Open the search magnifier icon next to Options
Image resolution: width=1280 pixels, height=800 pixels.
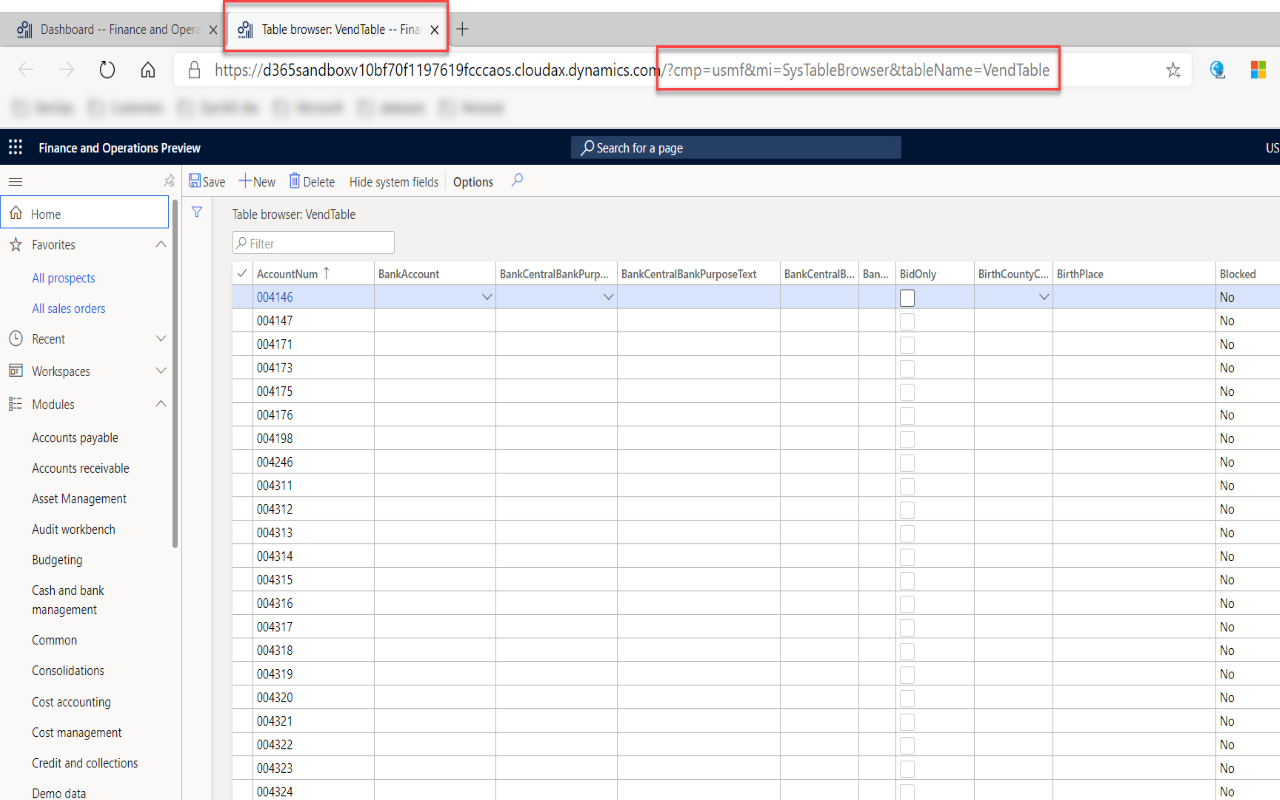pos(517,182)
